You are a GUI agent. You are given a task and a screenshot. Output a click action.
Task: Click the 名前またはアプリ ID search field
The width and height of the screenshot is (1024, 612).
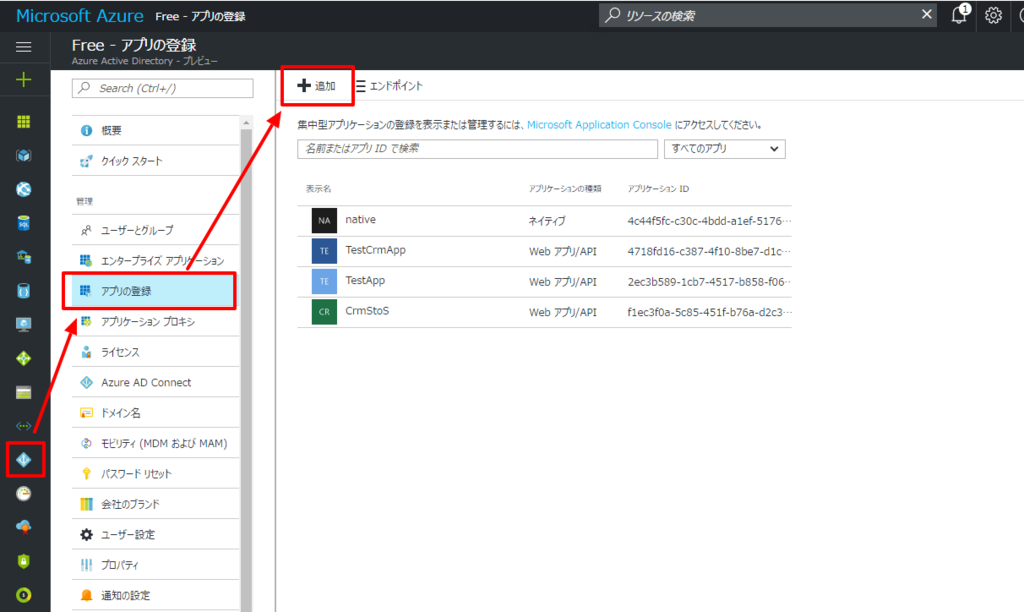(x=477, y=149)
